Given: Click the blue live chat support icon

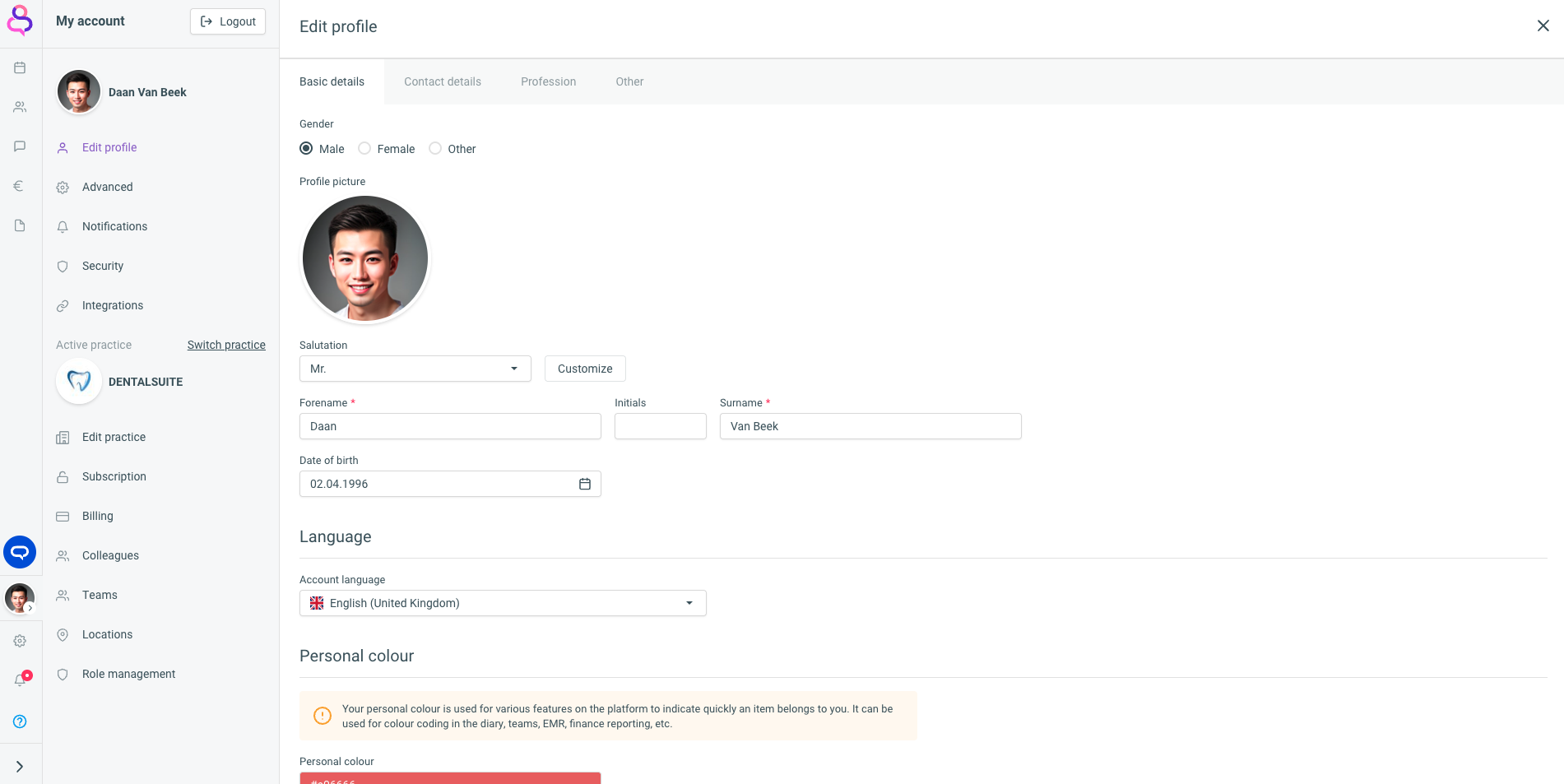Looking at the screenshot, I should click(20, 552).
